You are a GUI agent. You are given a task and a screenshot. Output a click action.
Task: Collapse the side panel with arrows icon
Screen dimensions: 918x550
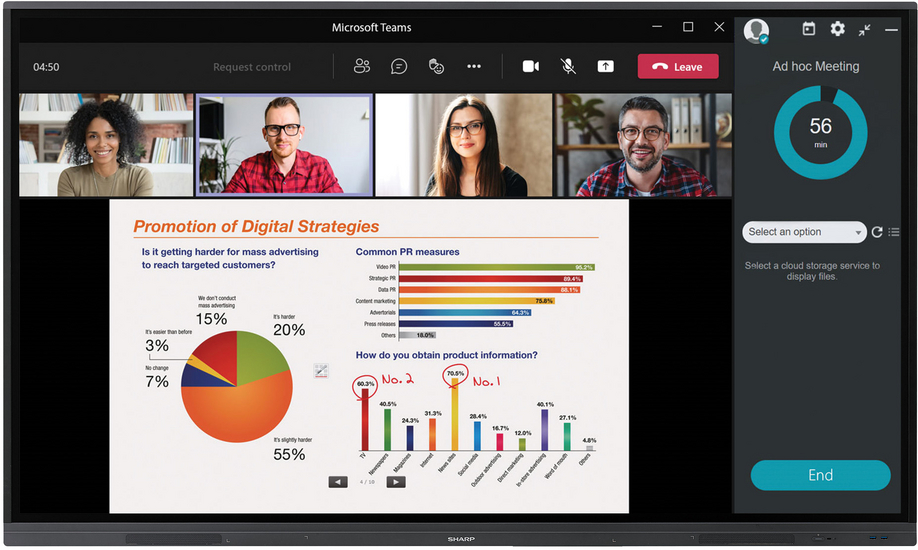864,30
